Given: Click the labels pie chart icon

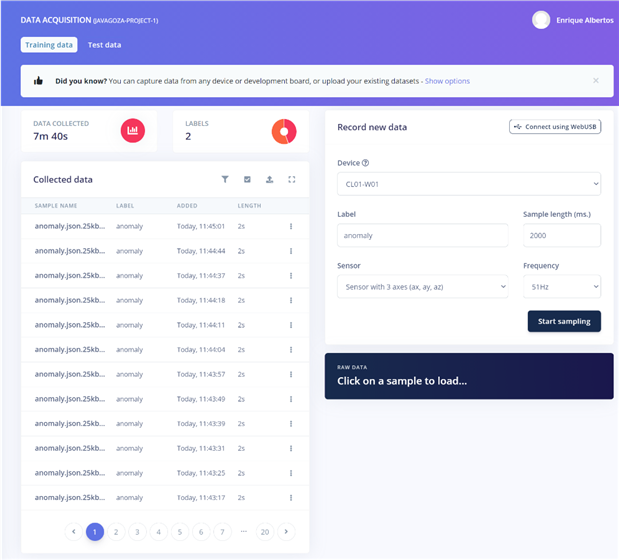Looking at the screenshot, I should click(284, 131).
